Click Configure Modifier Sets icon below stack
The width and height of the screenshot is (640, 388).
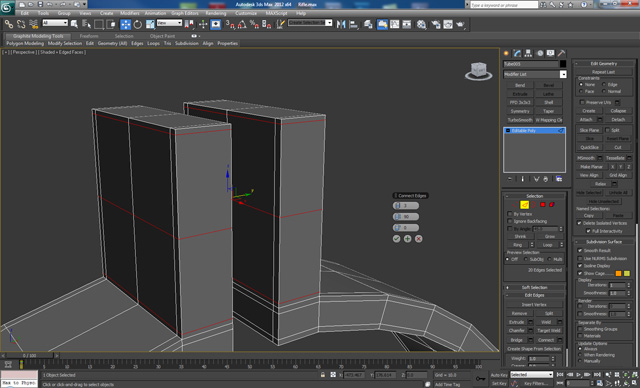coord(559,179)
